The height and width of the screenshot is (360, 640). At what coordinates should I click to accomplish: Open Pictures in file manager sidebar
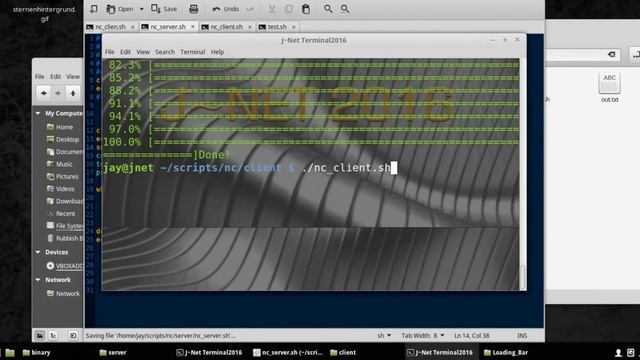(x=62, y=176)
